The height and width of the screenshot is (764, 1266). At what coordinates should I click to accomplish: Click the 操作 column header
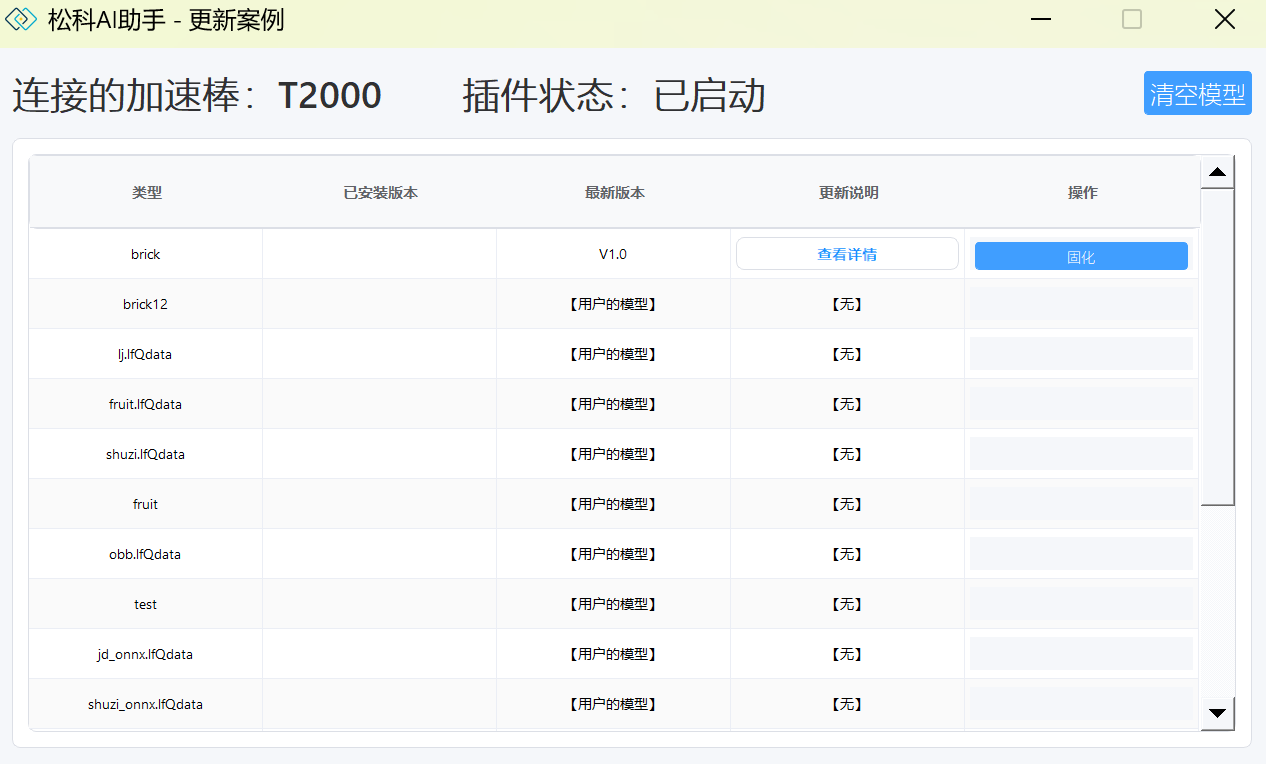[x=1082, y=193]
